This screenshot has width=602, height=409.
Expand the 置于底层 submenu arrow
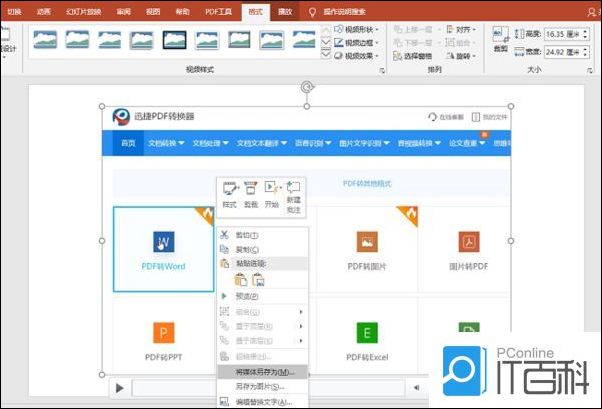(301, 341)
